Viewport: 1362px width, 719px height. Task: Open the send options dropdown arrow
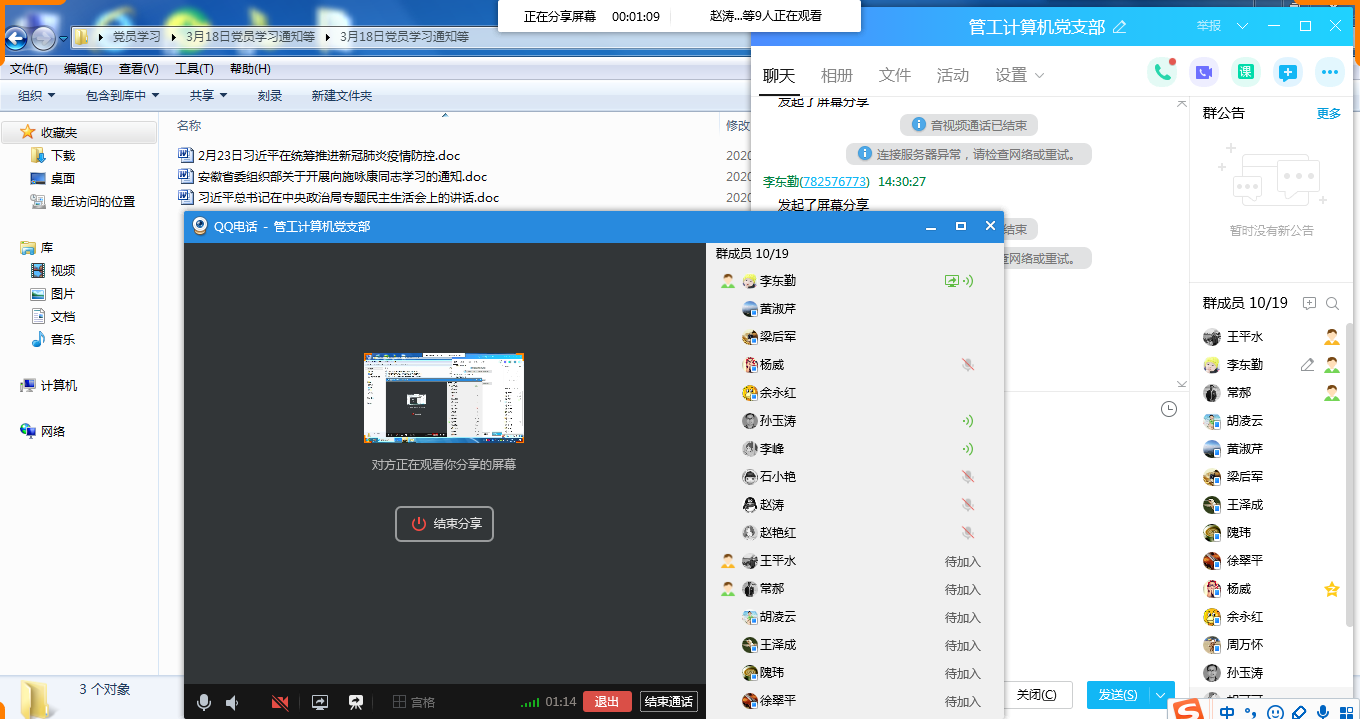click(1161, 695)
